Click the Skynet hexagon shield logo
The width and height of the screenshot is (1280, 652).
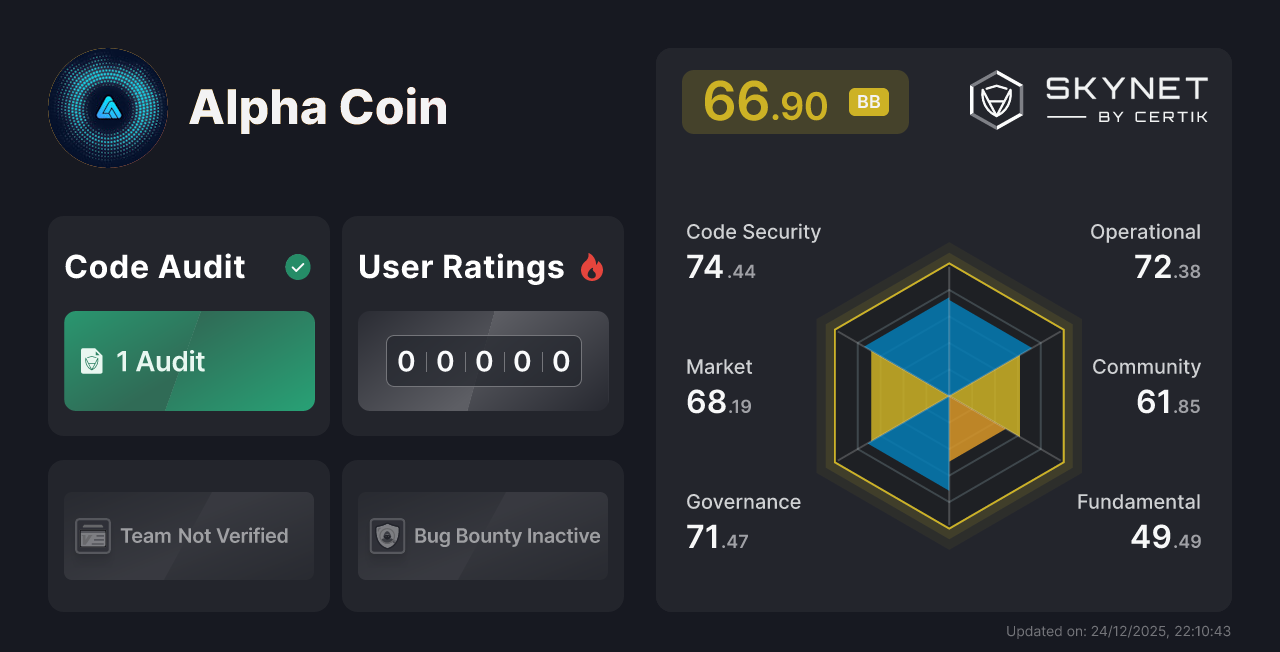pos(996,99)
